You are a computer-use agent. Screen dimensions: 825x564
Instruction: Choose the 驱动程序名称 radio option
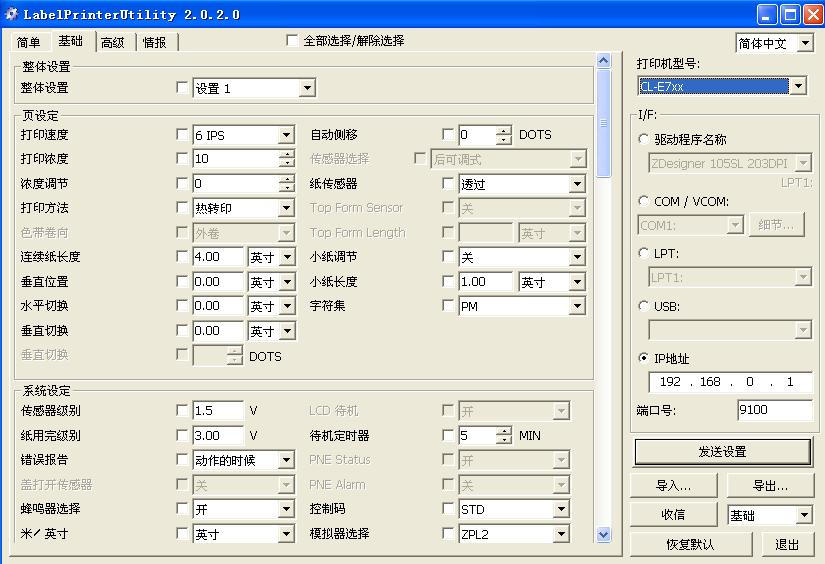point(643,140)
